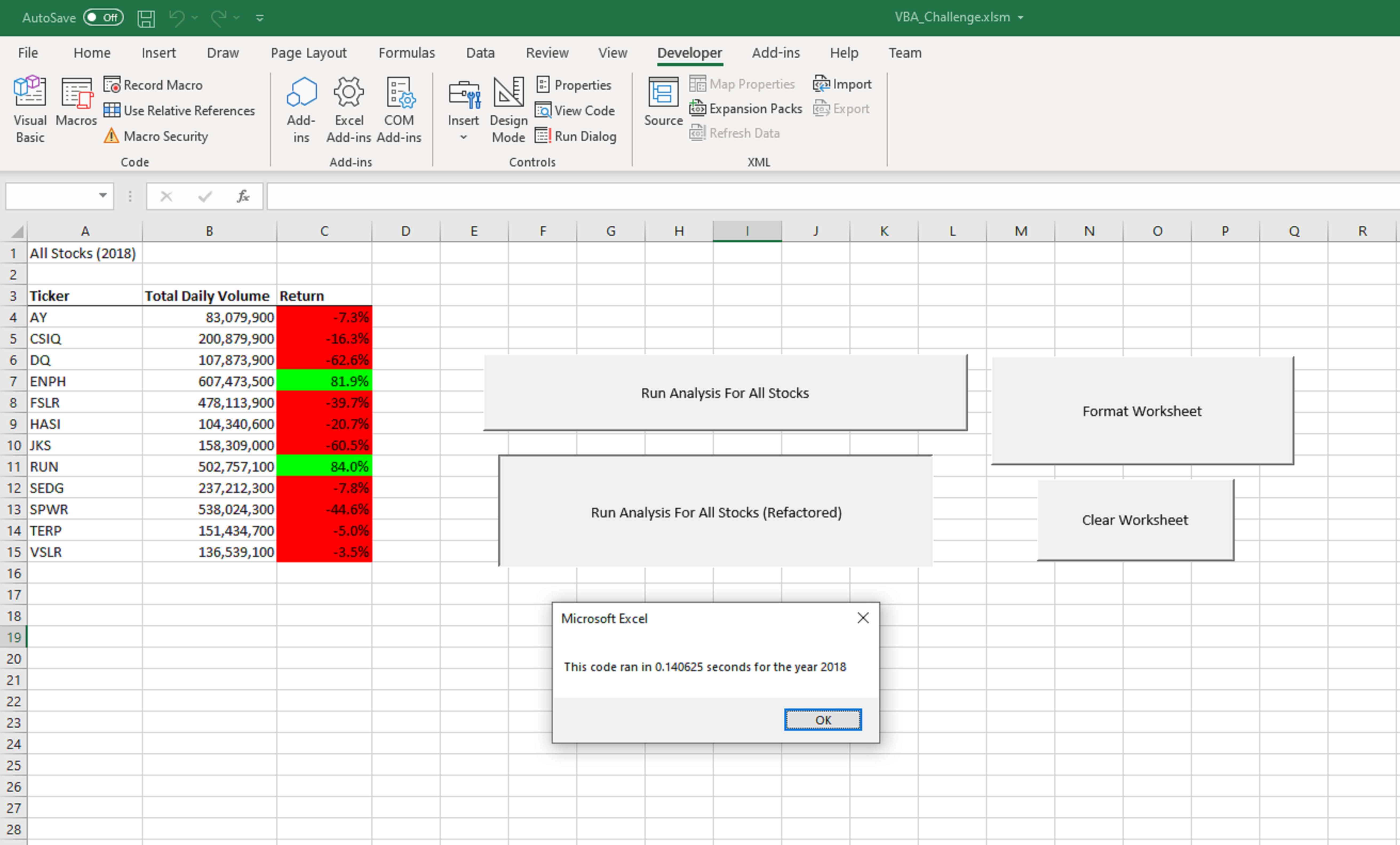Image resolution: width=1400 pixels, height=845 pixels.
Task: Undo the last action
Action: [177, 18]
